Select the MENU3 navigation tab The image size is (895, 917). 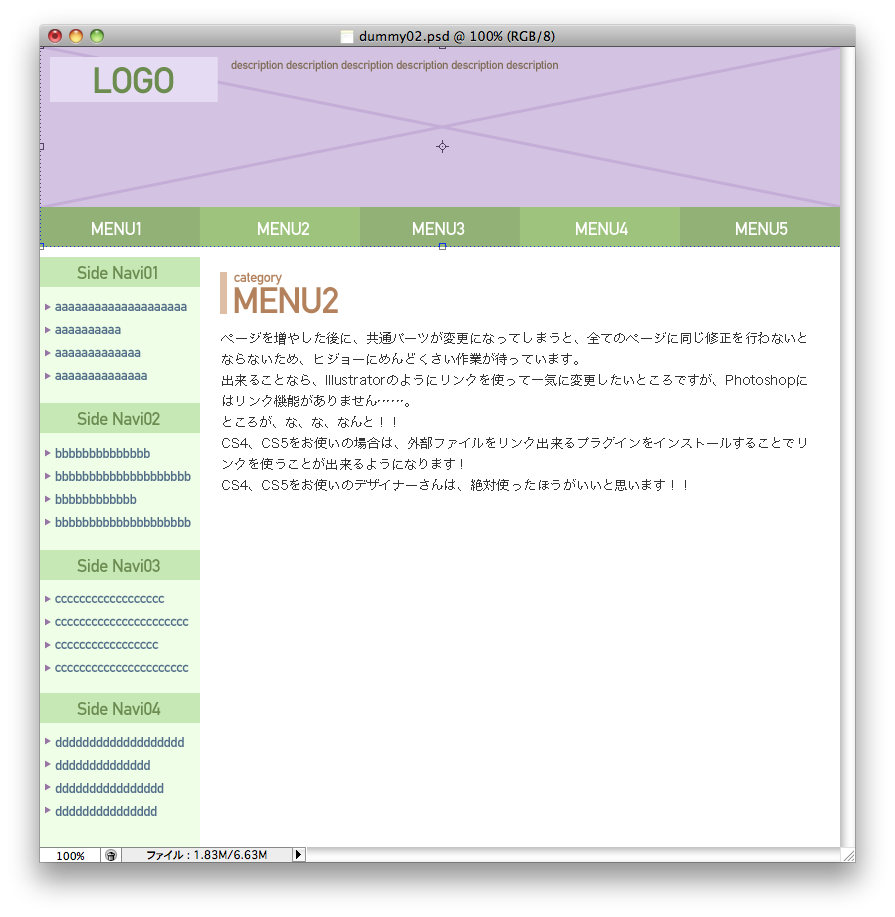pos(438,228)
